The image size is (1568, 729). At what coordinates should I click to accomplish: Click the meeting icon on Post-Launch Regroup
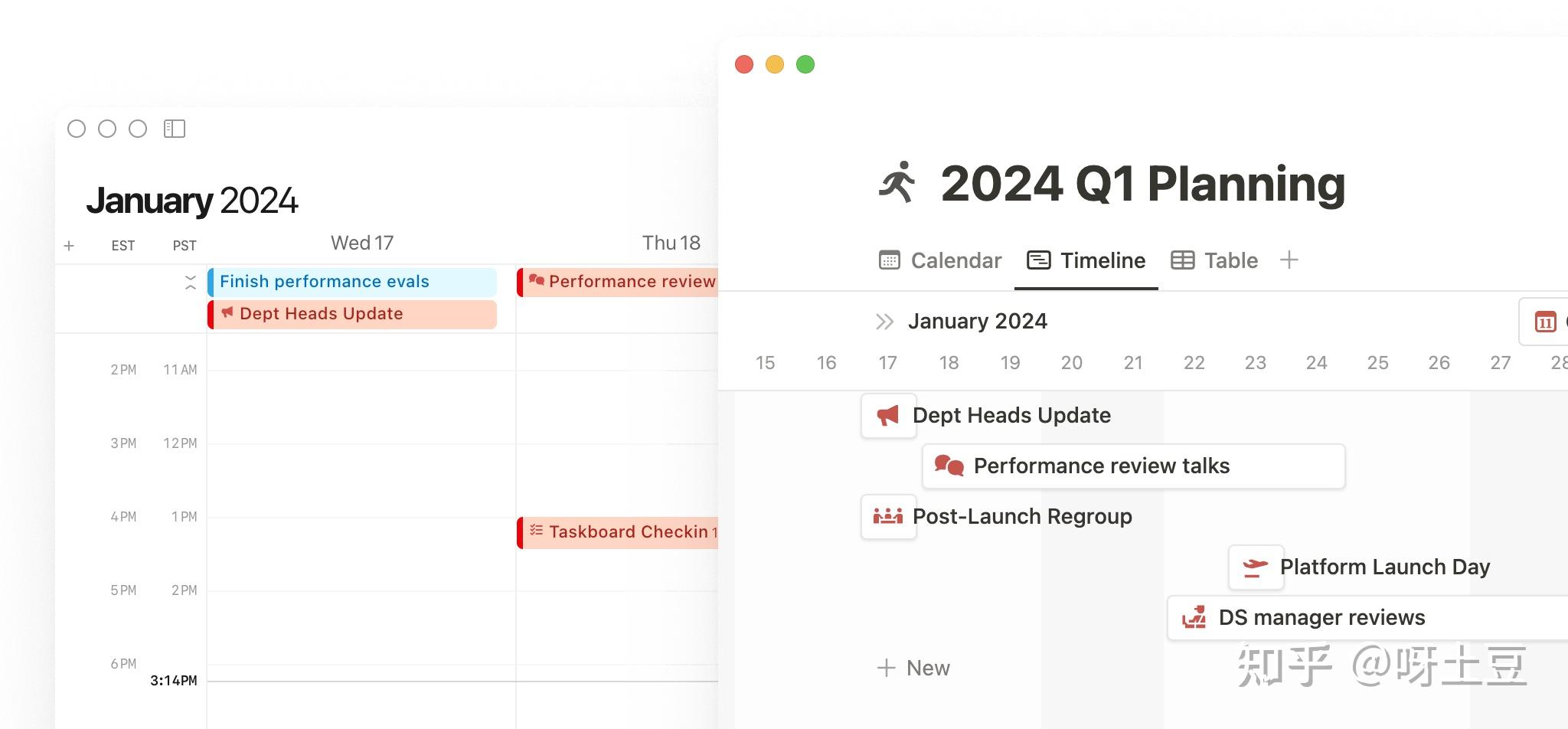[x=888, y=517]
